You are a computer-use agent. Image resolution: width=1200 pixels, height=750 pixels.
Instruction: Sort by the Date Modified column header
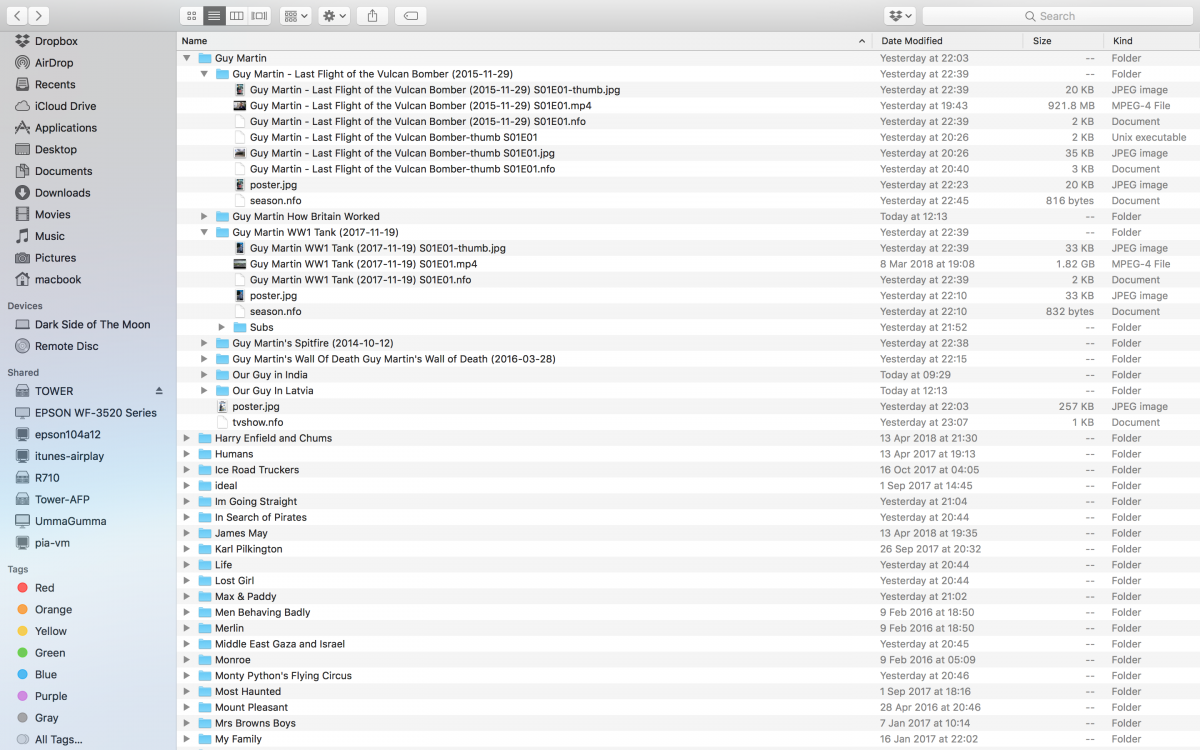(x=948, y=41)
